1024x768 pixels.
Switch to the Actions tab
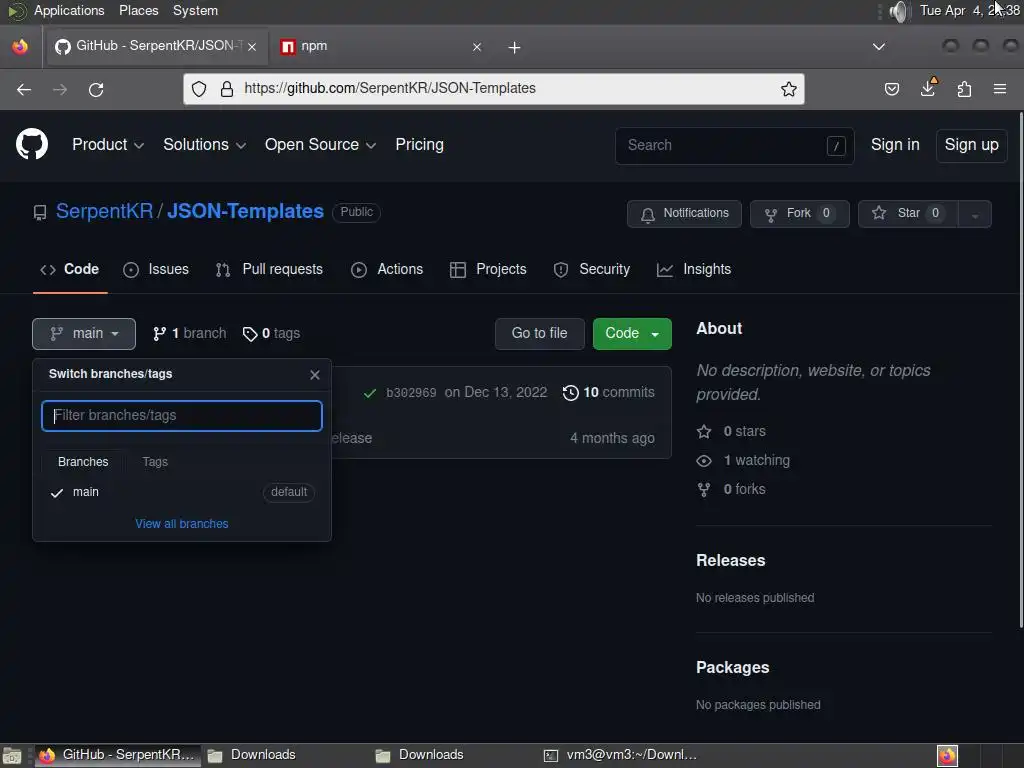click(387, 269)
